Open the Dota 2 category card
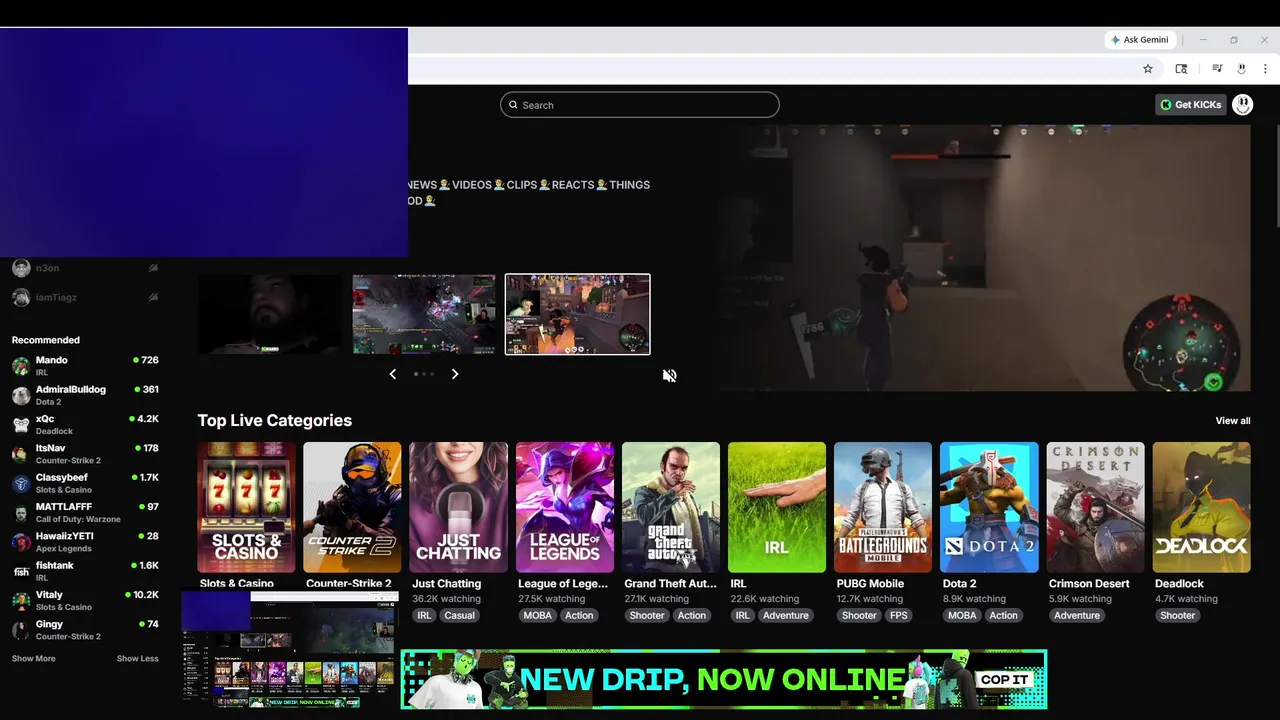 (x=989, y=507)
